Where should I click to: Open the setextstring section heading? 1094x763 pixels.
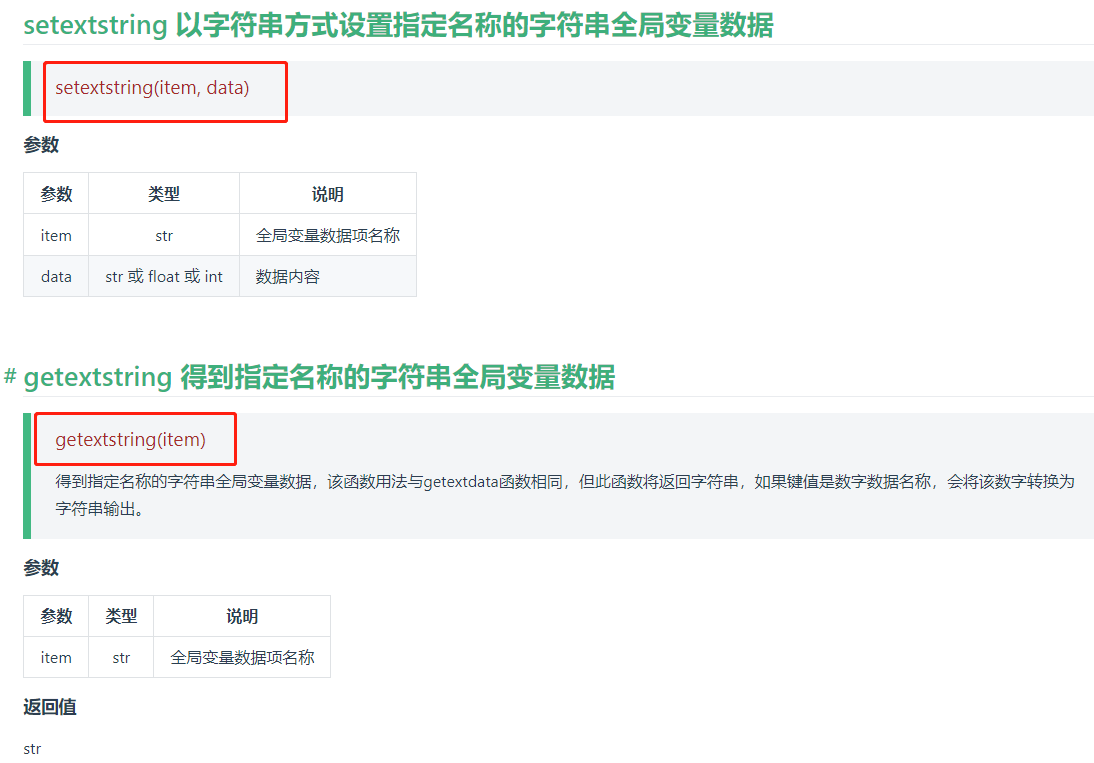click(x=398, y=25)
